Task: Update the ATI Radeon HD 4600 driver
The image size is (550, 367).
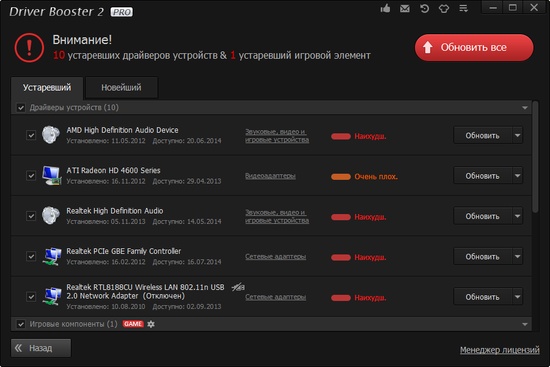Action: (483, 176)
